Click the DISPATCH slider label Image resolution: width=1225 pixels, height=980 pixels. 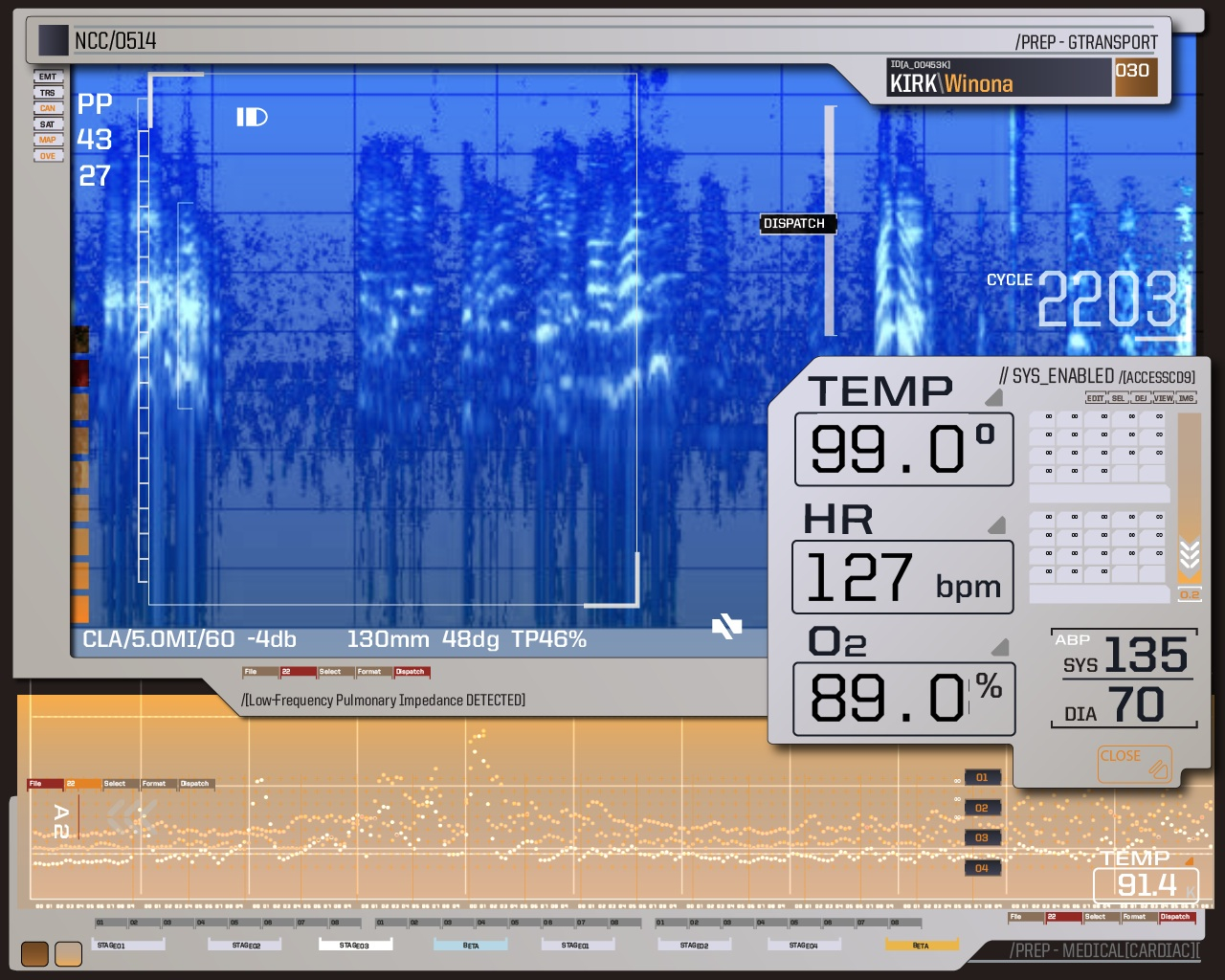pyautogui.click(x=798, y=223)
